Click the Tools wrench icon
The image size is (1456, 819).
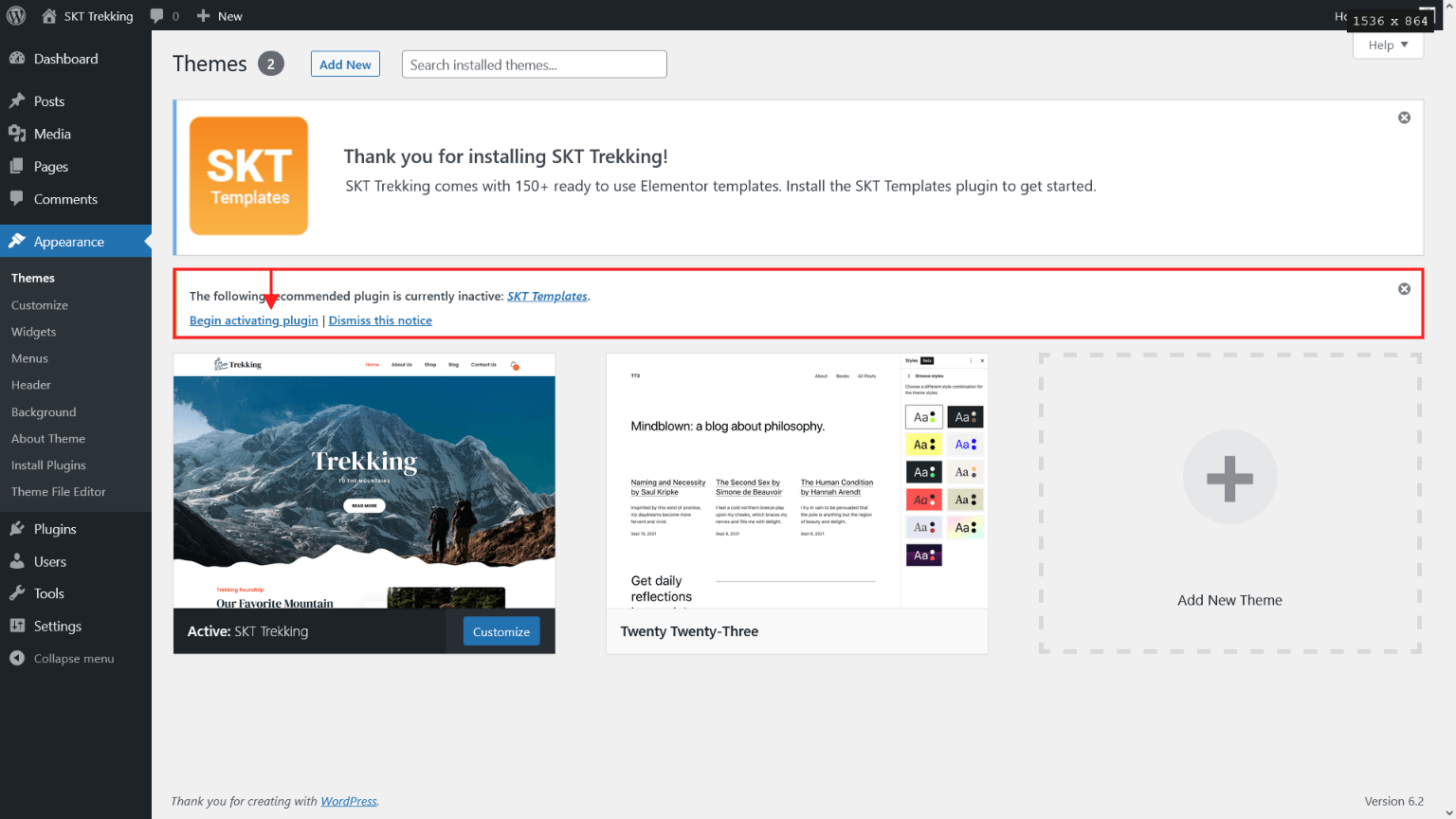click(17, 593)
